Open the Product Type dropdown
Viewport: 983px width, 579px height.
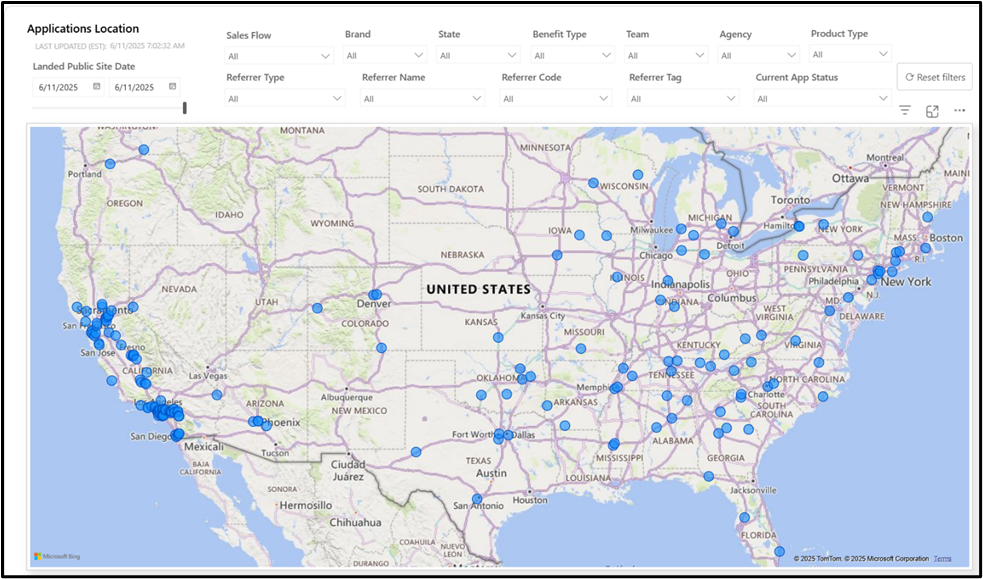click(850, 55)
